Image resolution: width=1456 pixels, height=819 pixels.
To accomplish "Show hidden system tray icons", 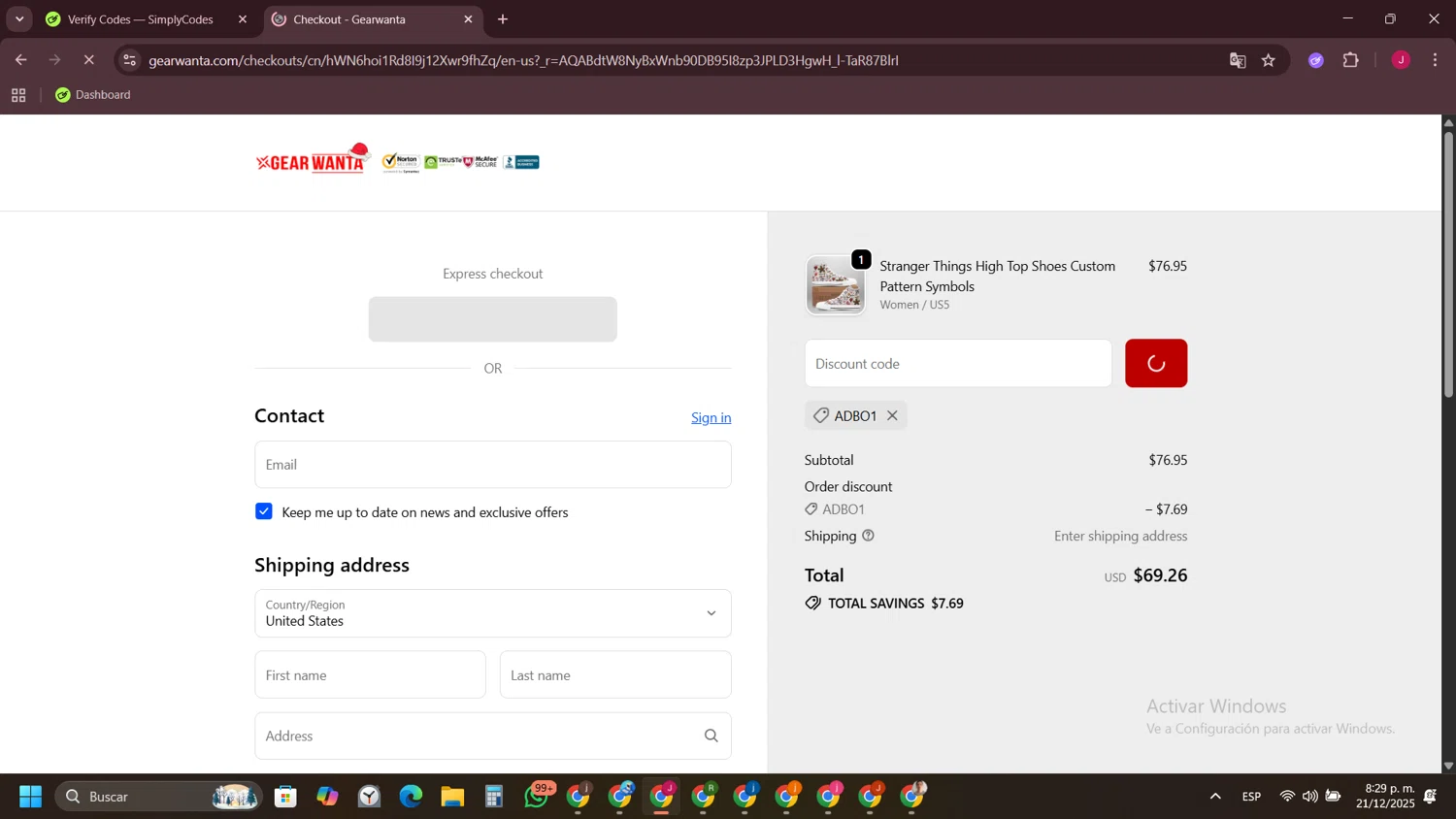I will pos(1214,797).
